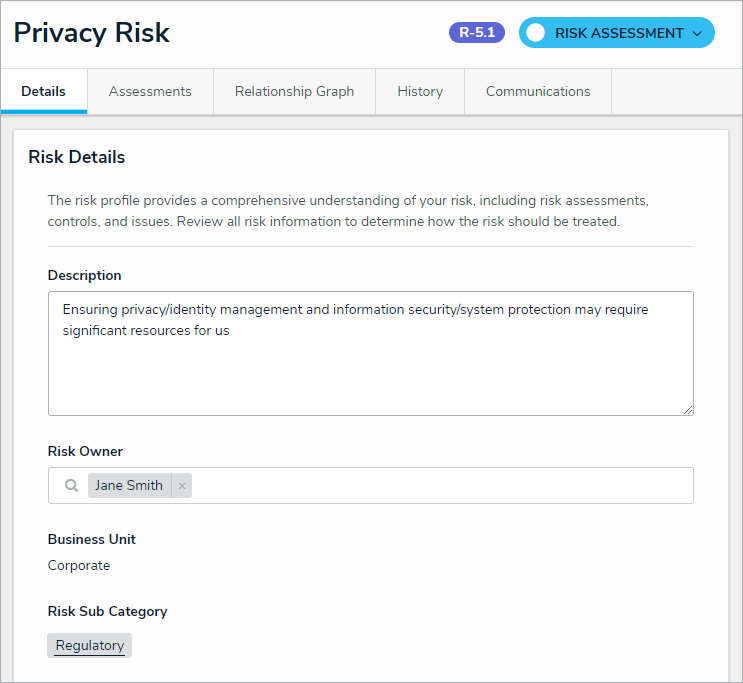Image resolution: width=743 pixels, height=683 pixels.
Task: View the Relationship Graph tab
Action: (294, 91)
